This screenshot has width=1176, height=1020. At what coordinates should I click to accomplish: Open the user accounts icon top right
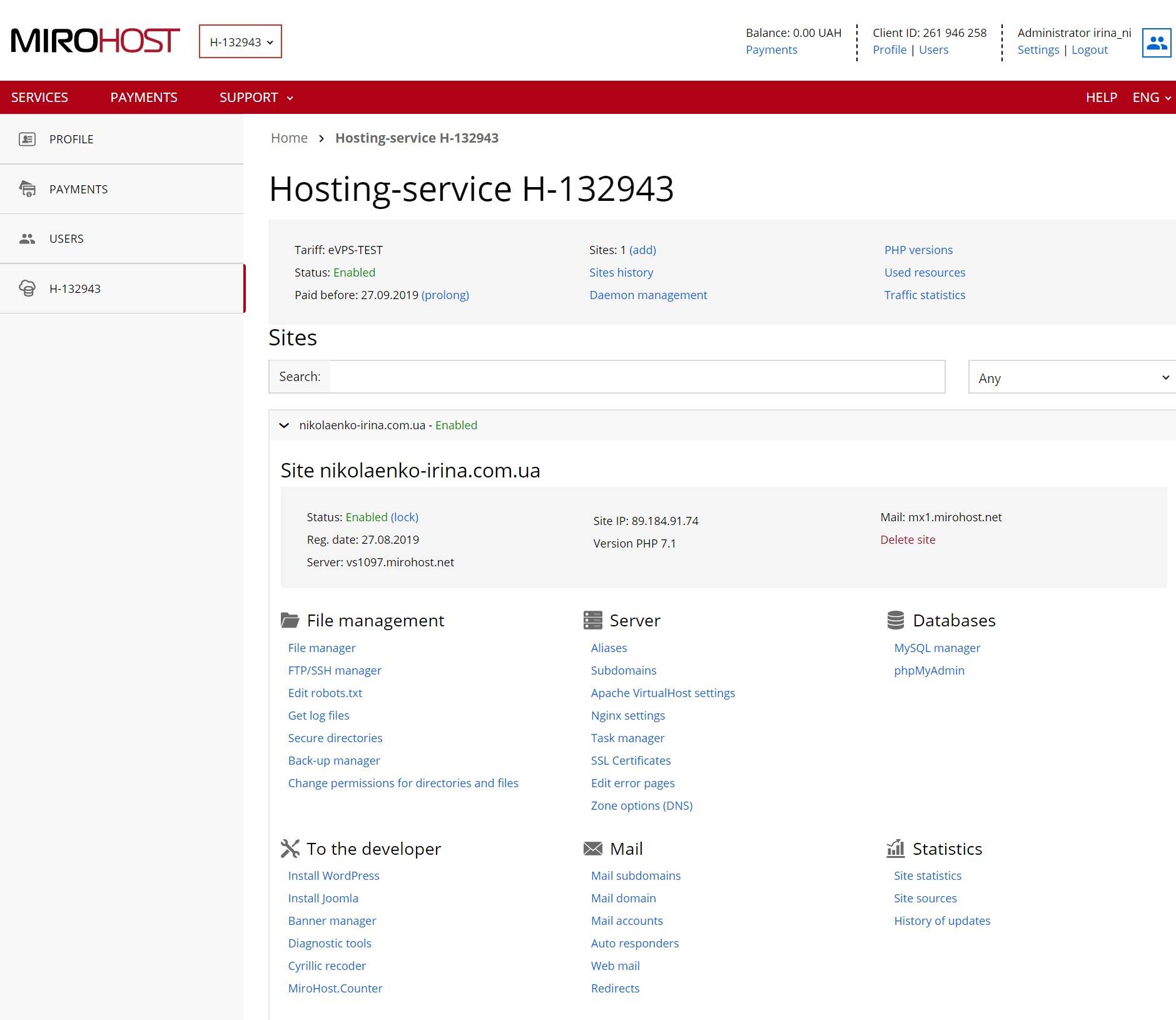click(1157, 43)
